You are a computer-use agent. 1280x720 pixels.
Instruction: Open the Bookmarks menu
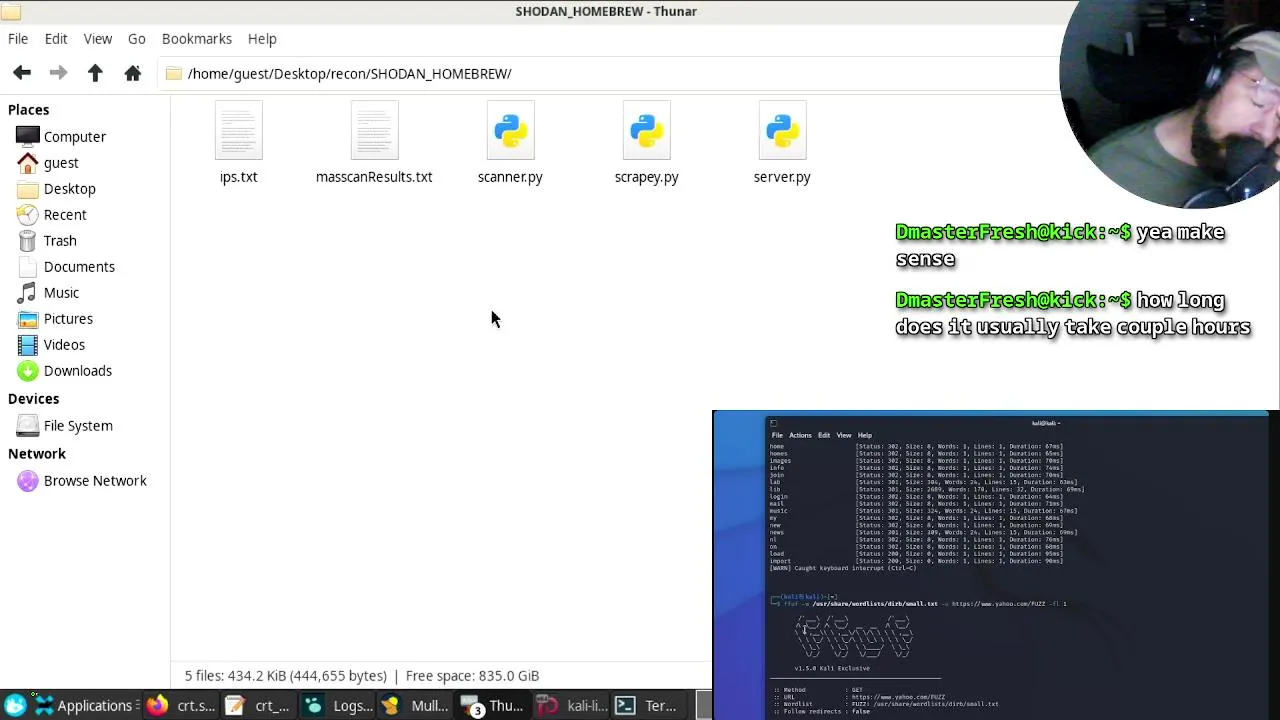(197, 38)
